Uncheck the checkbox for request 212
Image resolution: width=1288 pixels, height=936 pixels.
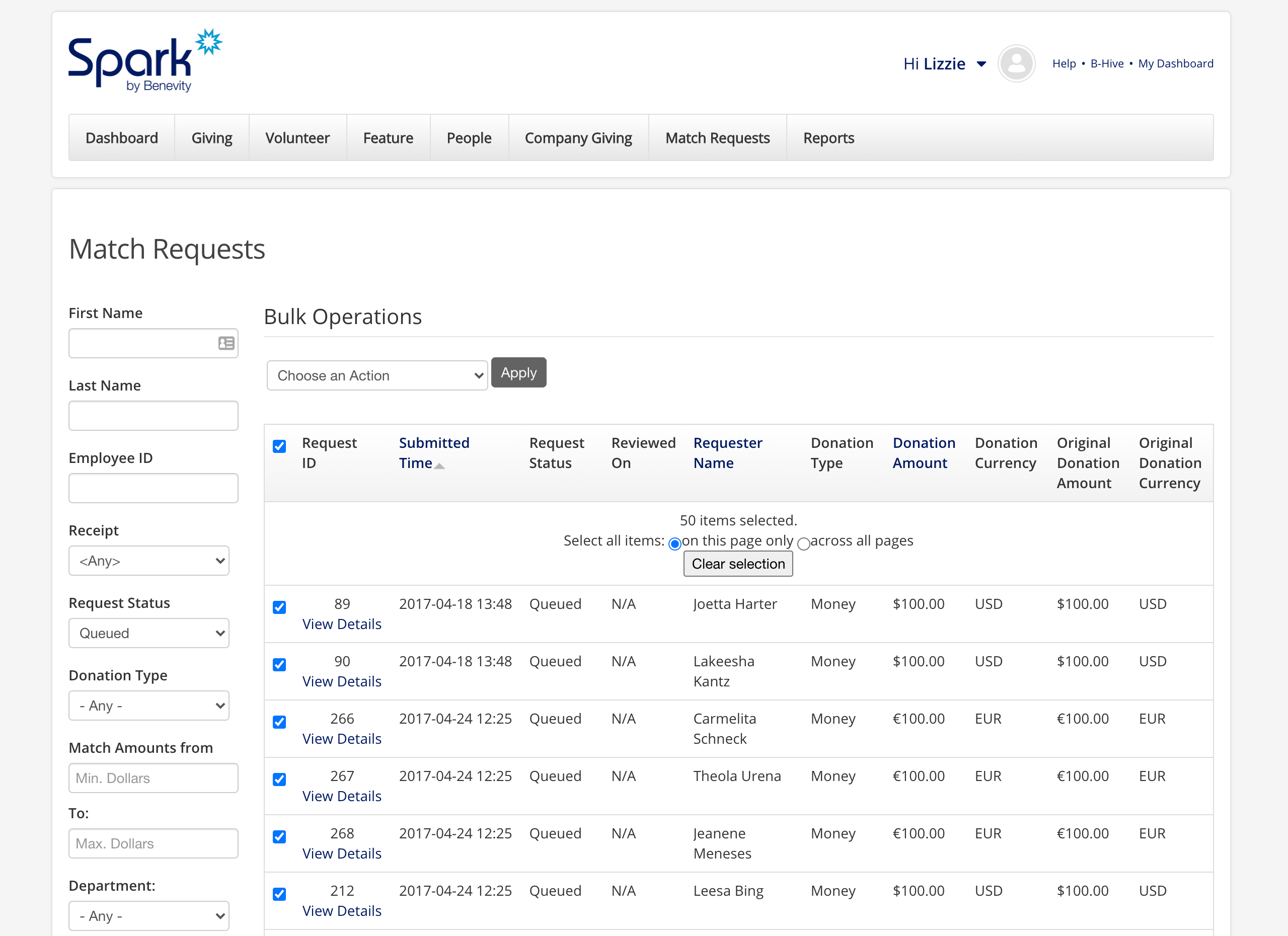coord(279,894)
